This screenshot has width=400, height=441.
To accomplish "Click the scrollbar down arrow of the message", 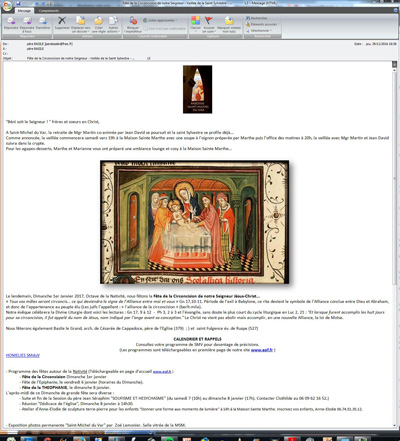I will 395,425.
